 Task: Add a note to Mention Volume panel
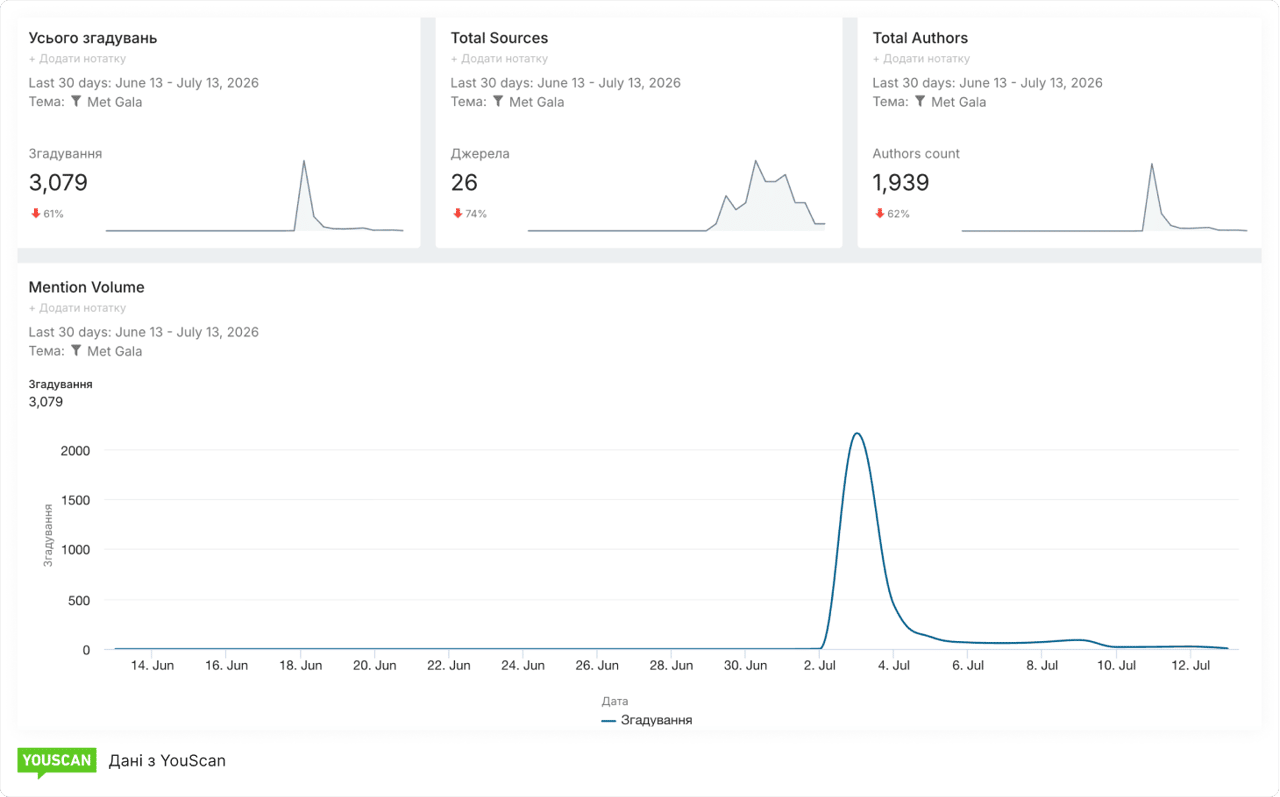coord(77,308)
